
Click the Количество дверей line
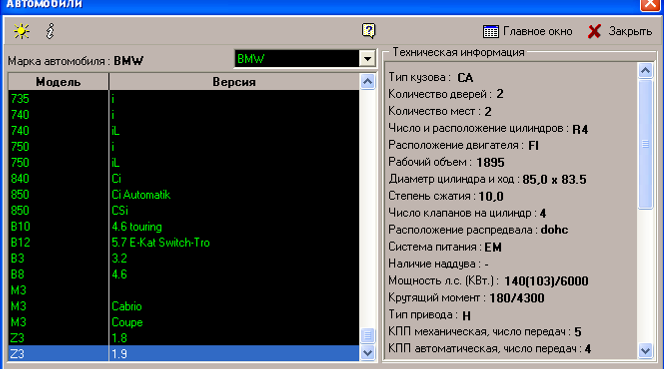click(x=446, y=94)
